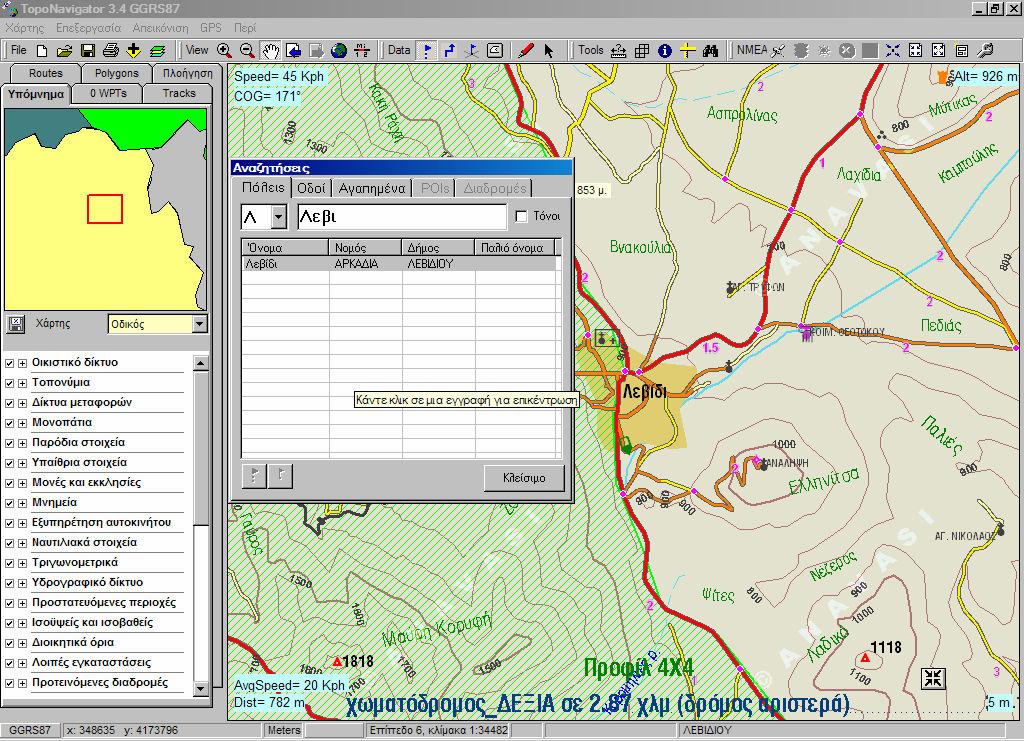The image size is (1024, 741).
Task: Go to previous view blue arrow
Action: click(293, 51)
